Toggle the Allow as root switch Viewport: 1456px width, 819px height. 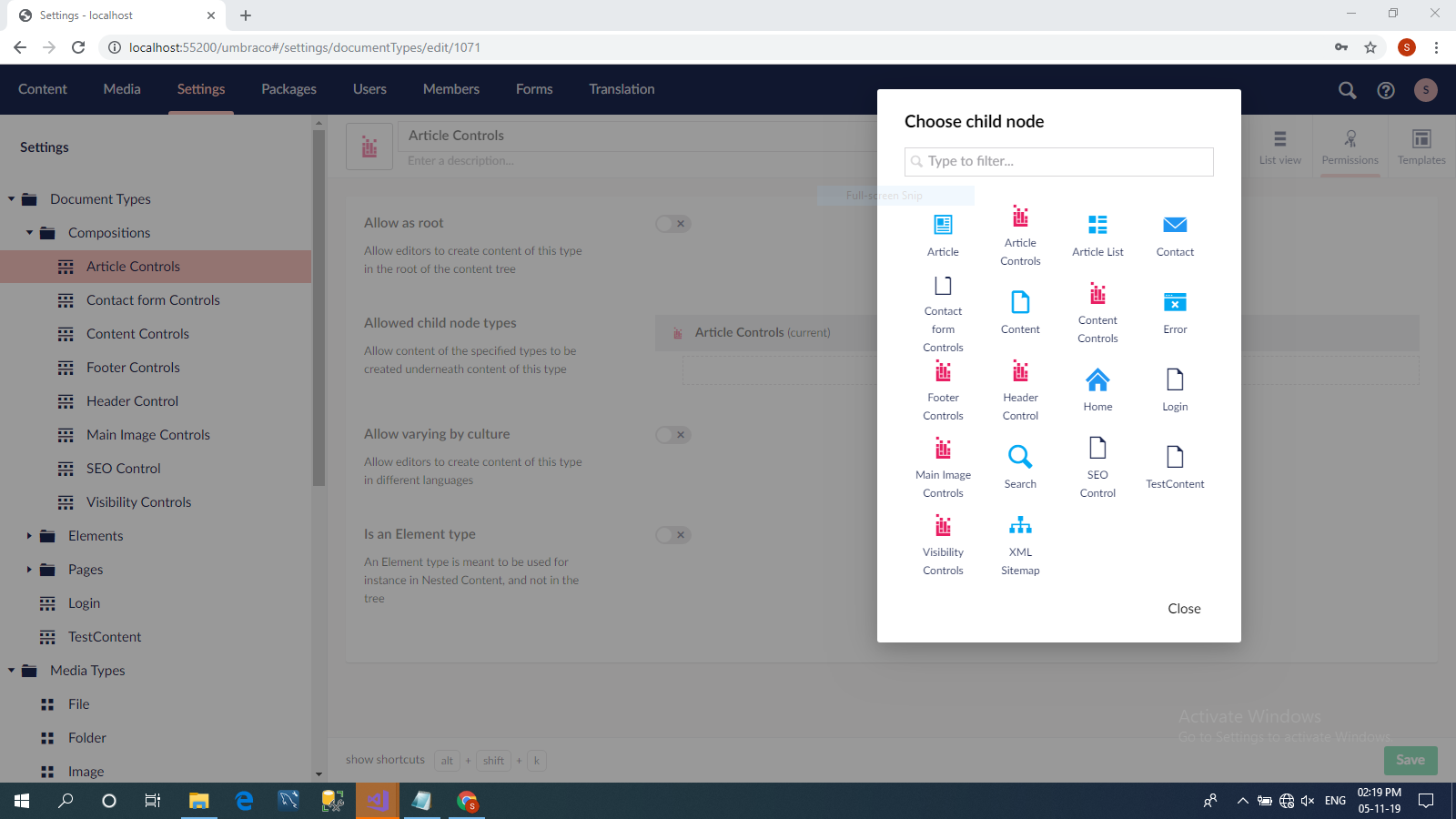tap(673, 224)
